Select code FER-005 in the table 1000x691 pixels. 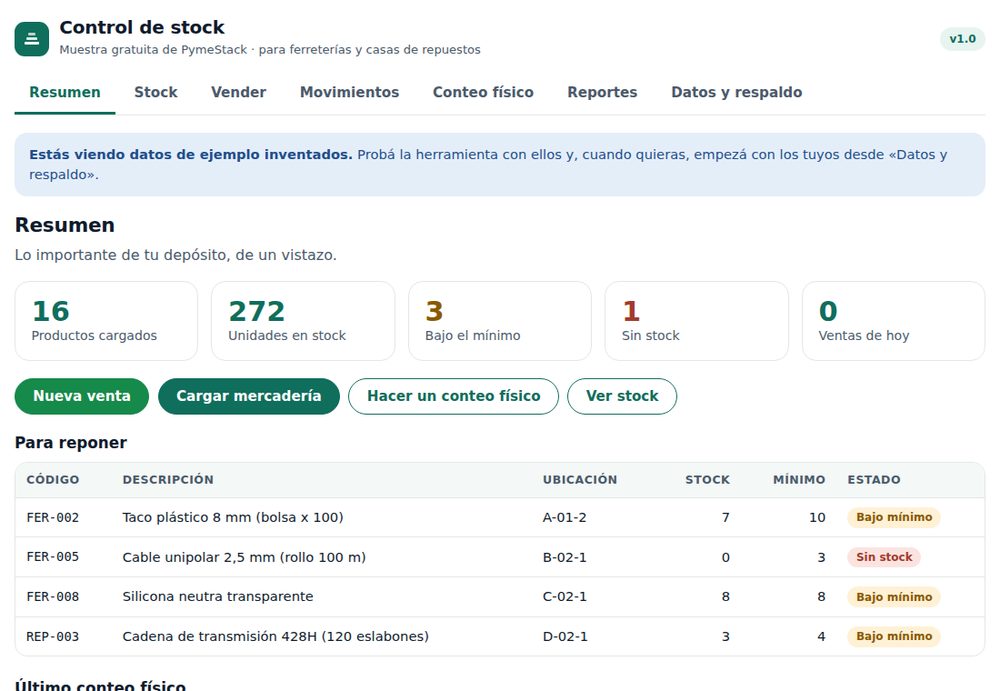pos(53,557)
